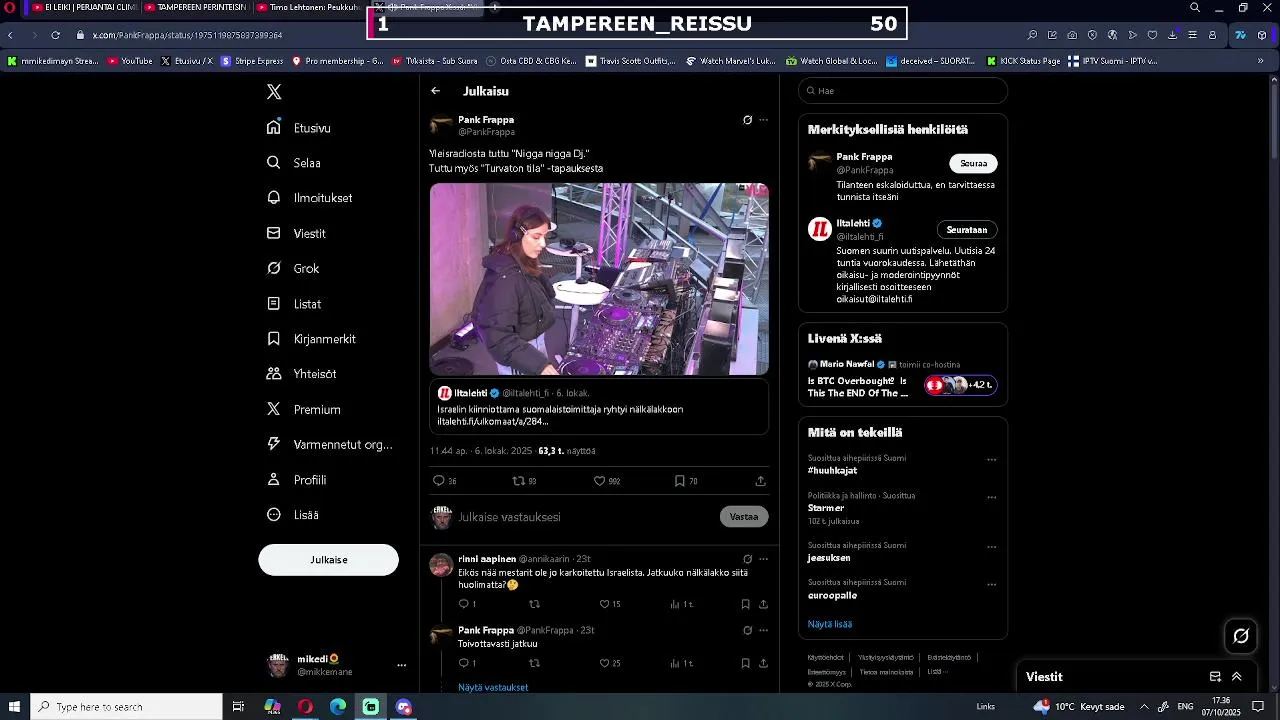Image resolution: width=1280 pixels, height=720 pixels.
Task: Open Opera from the taskbar
Action: point(305,707)
